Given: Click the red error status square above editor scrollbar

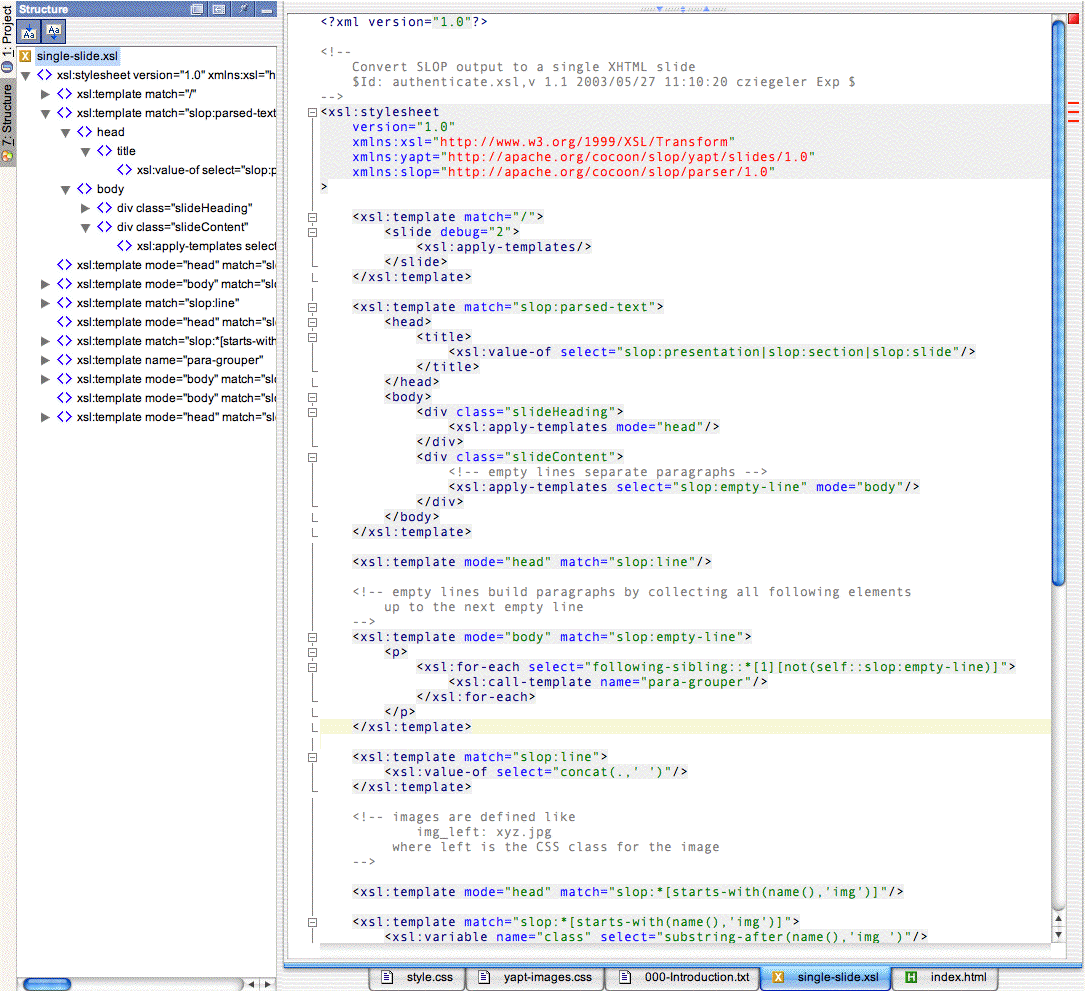Looking at the screenshot, I should (x=1073, y=19).
